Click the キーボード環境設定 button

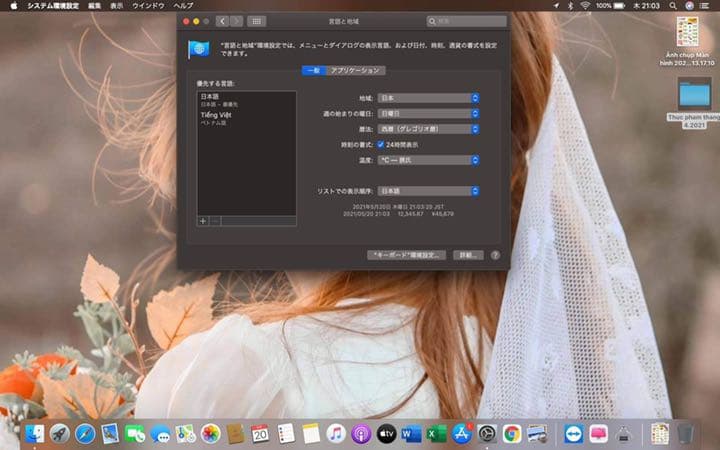(x=406, y=255)
